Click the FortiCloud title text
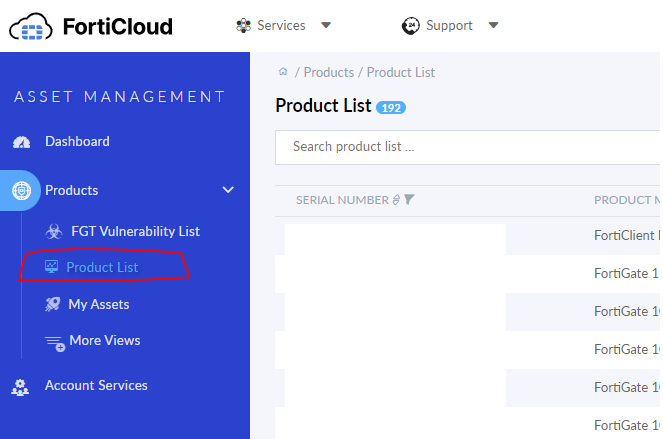Screen dimensions: 663x439 click(118, 26)
